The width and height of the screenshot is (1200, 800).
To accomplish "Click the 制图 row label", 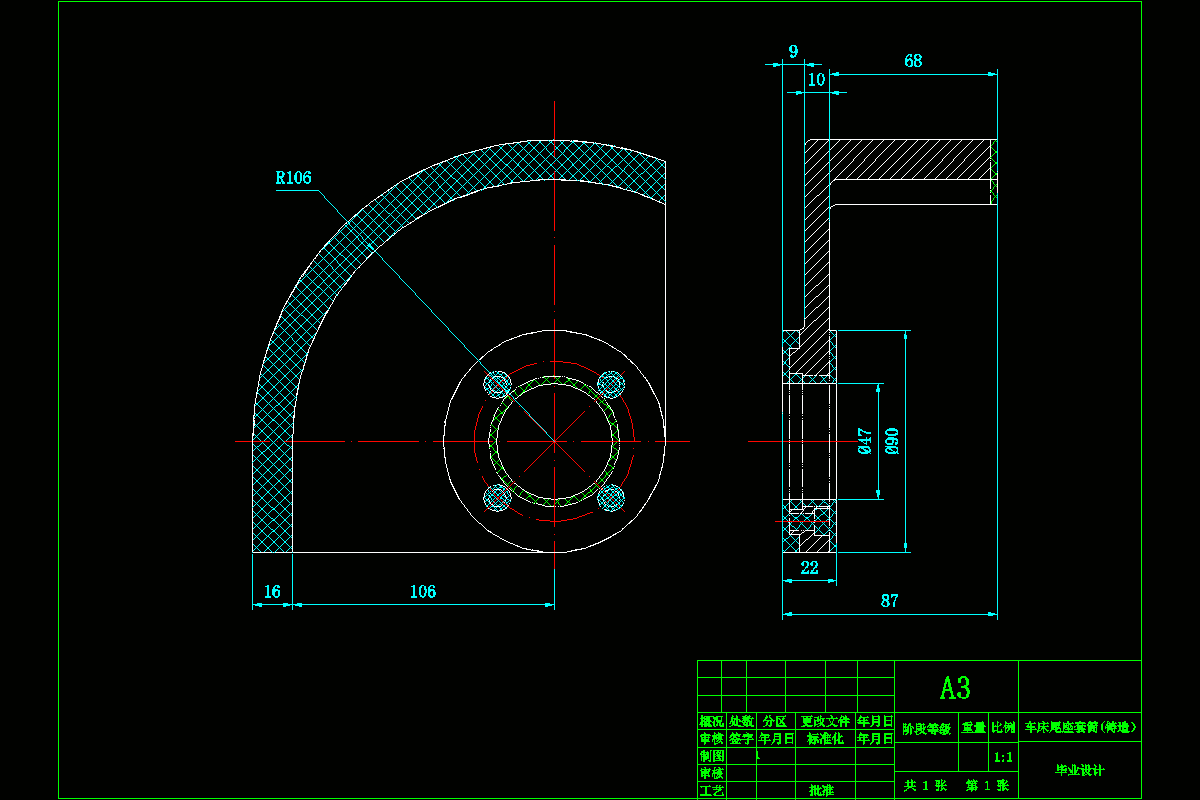I will [x=711, y=756].
